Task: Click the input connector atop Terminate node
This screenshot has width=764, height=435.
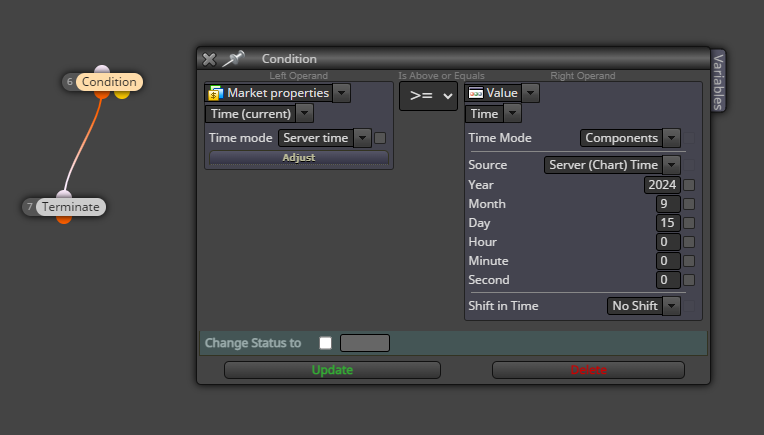Action: coord(64,194)
